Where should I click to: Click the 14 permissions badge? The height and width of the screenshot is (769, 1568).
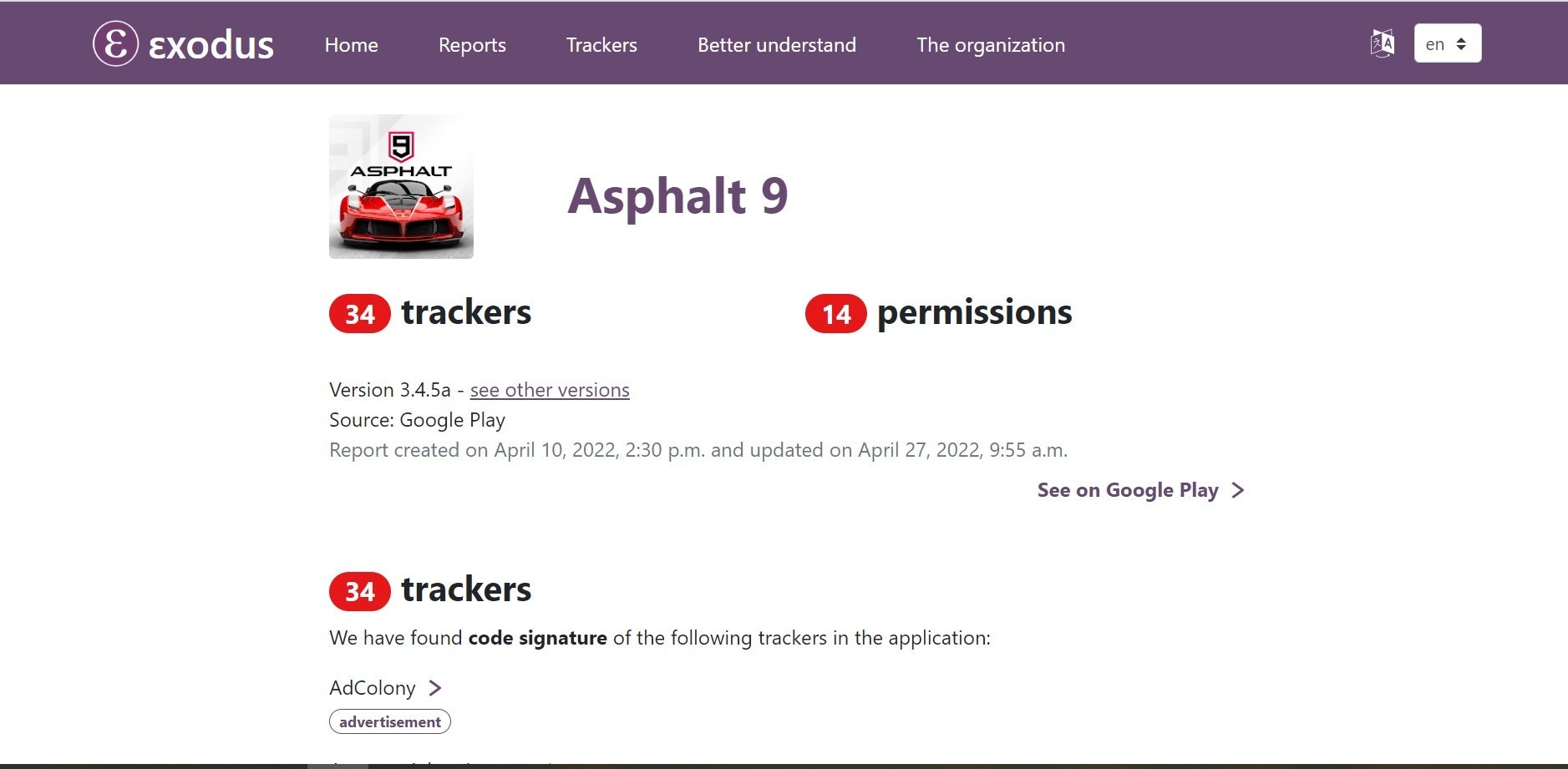pos(835,314)
